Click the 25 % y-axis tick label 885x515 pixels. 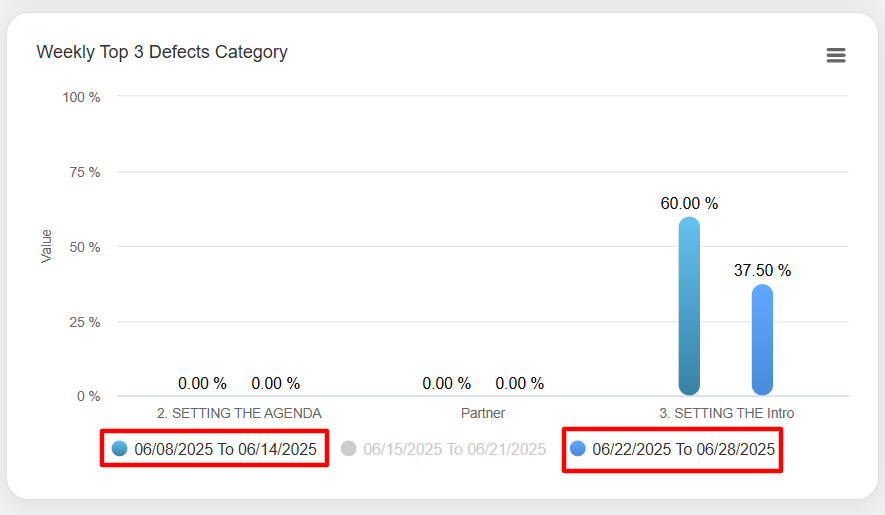coord(84,322)
